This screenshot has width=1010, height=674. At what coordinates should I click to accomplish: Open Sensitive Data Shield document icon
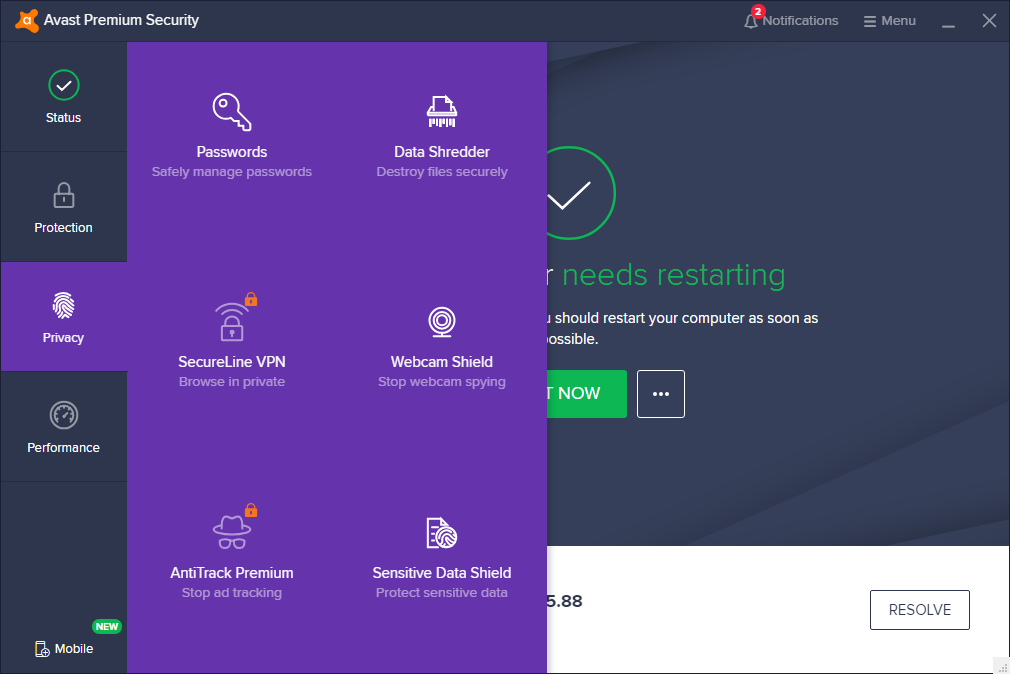click(x=442, y=533)
